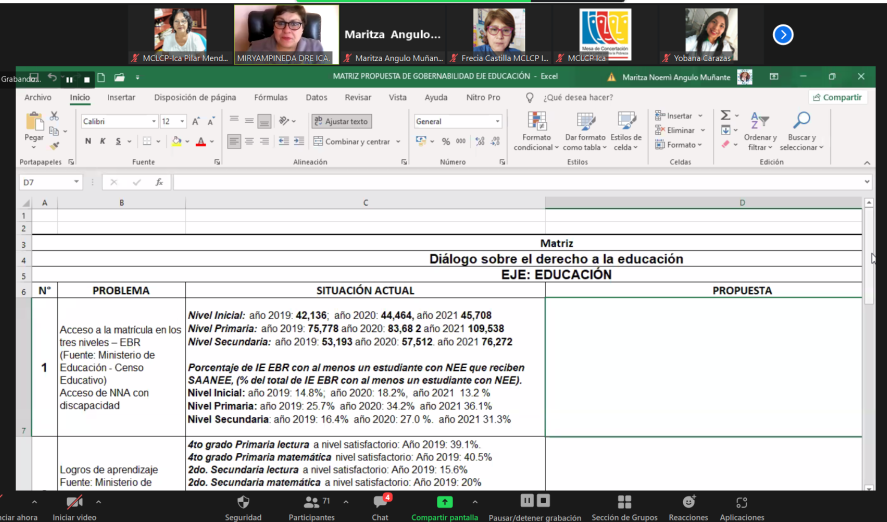Expand the Name Box dropdown arrow

click(76, 183)
